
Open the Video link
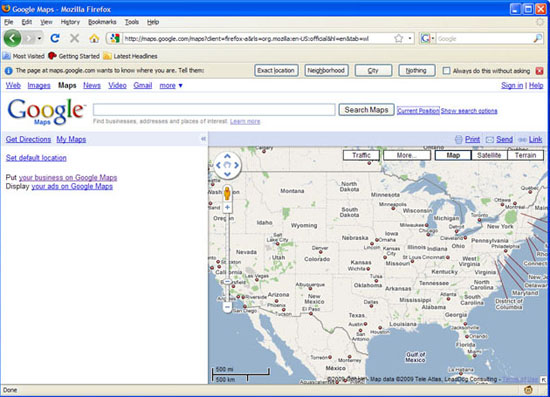click(117, 86)
